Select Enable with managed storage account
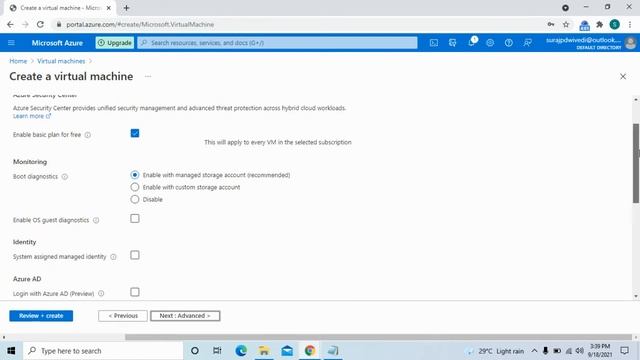The width and height of the screenshot is (640, 360). coord(135,175)
